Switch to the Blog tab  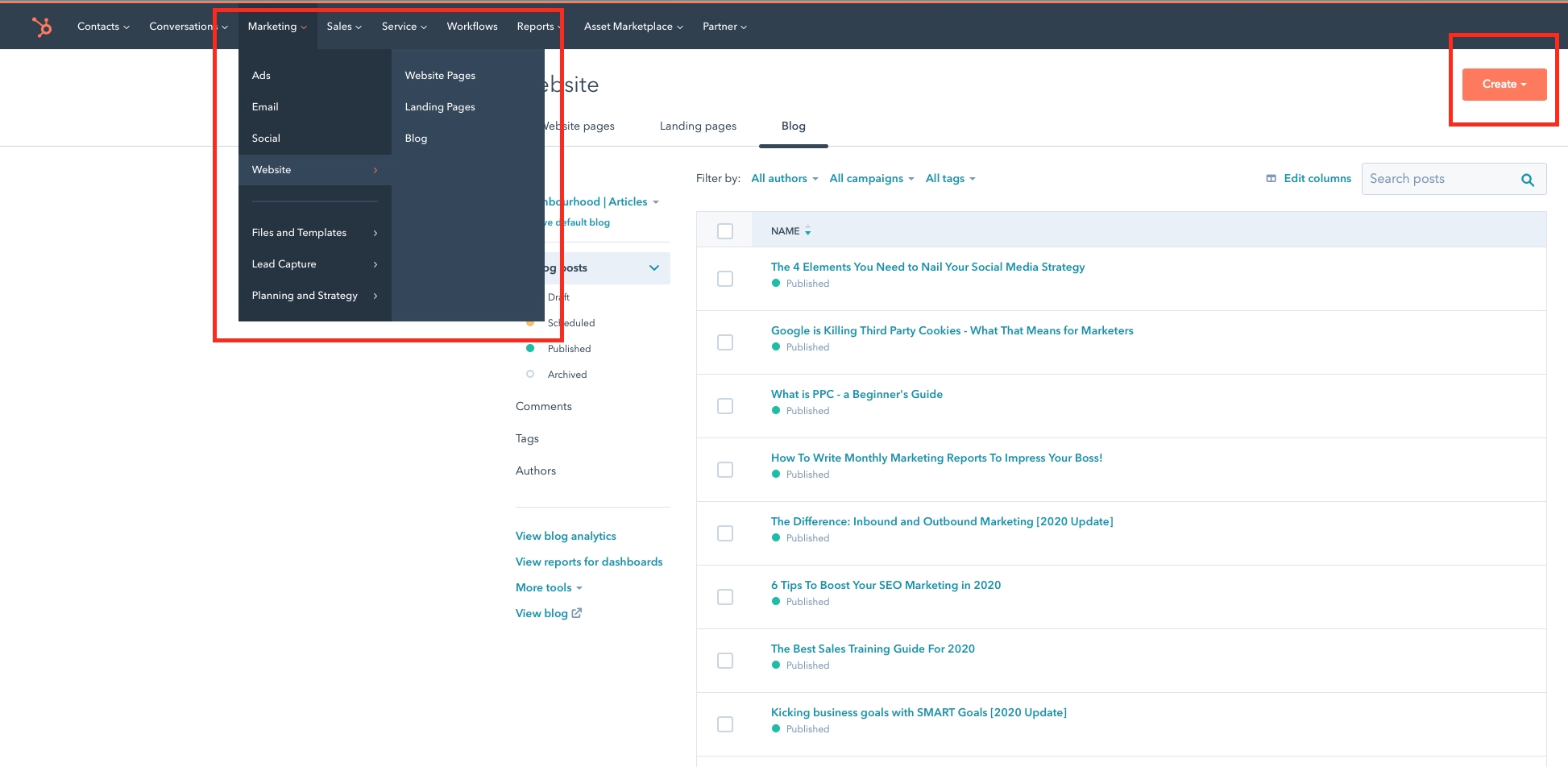tap(794, 126)
